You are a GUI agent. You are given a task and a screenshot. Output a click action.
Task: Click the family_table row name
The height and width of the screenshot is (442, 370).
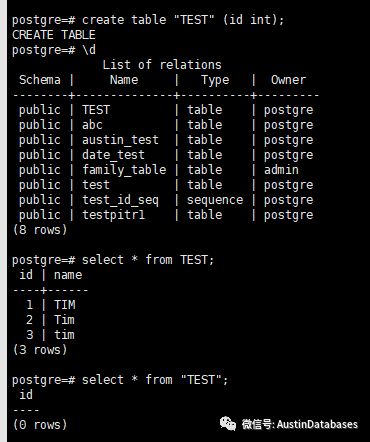(x=124, y=170)
